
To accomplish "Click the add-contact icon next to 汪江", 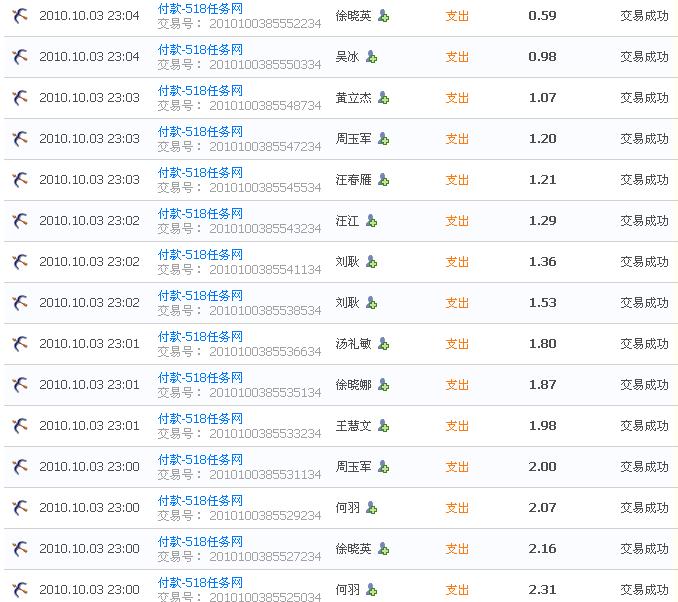I will pyautogui.click(x=371, y=221).
